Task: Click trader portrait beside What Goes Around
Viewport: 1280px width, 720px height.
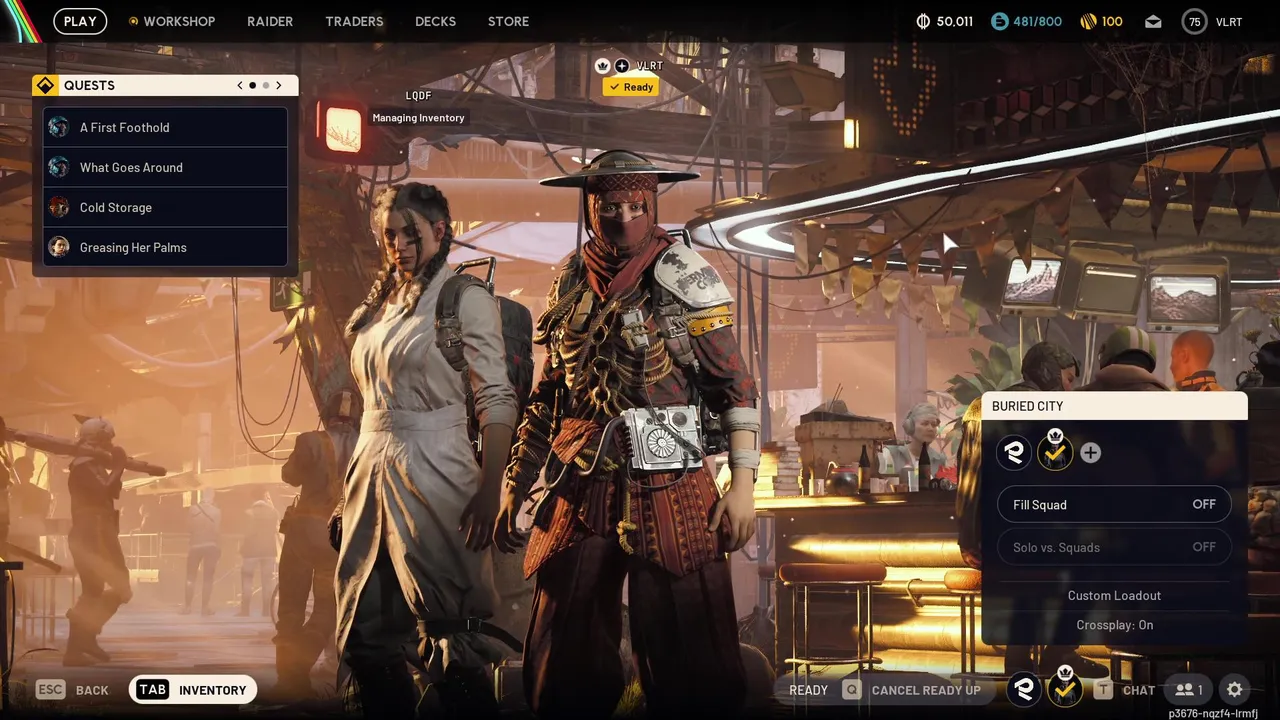Action: tap(59, 167)
